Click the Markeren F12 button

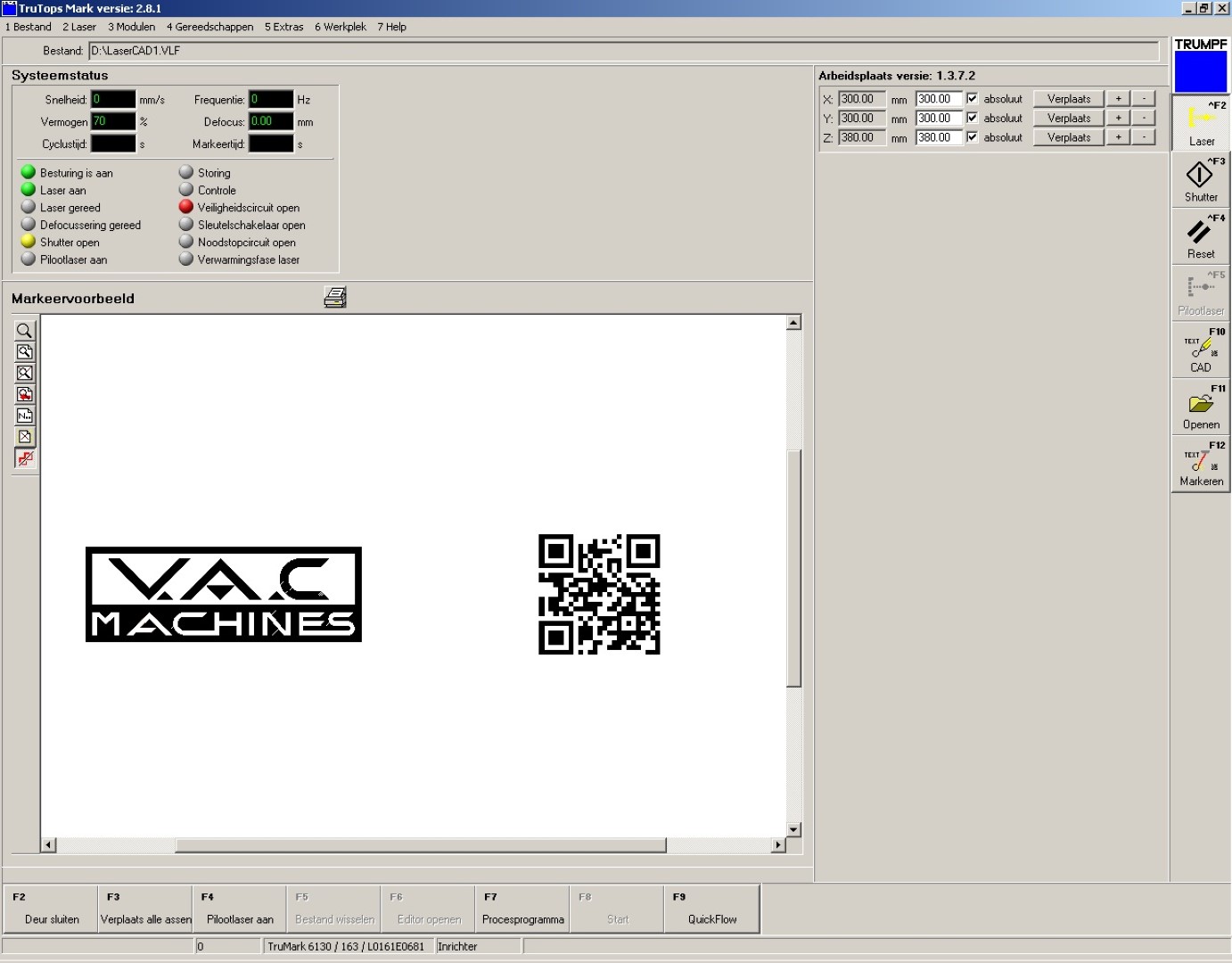1201,464
